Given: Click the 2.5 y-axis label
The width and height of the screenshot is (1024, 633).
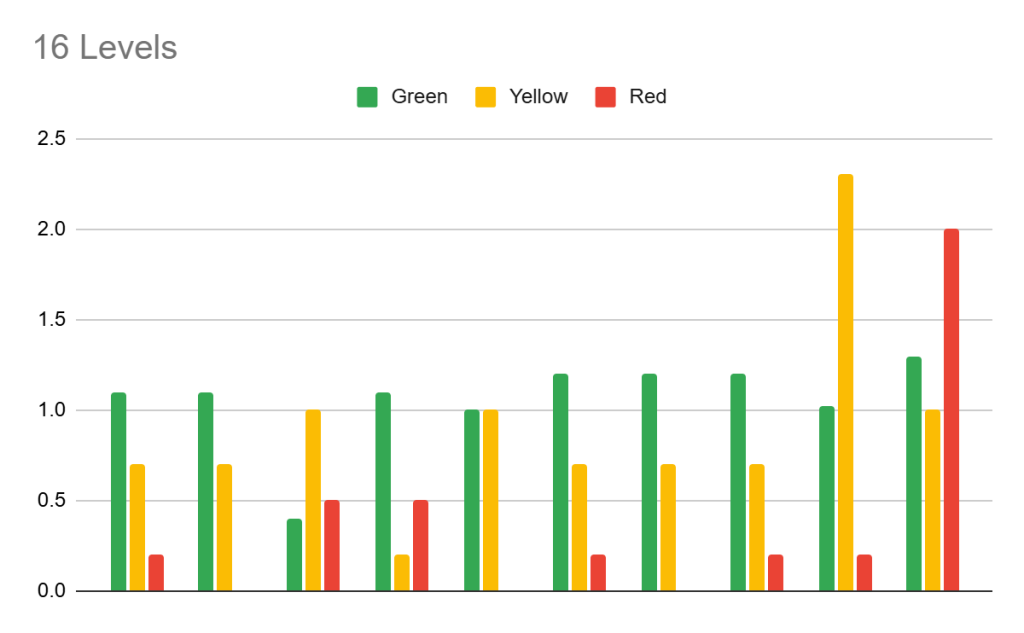Looking at the screenshot, I should click(51, 139).
